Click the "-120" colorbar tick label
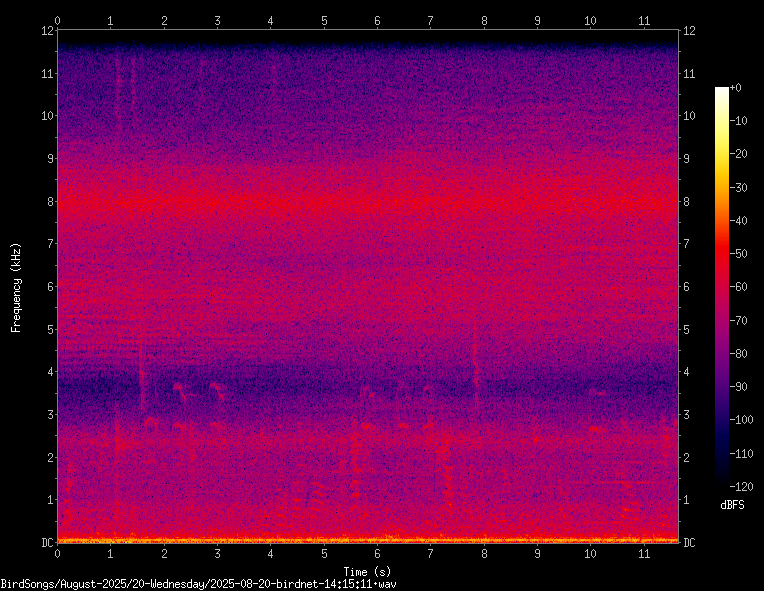The width and height of the screenshot is (764, 591). 742,487
